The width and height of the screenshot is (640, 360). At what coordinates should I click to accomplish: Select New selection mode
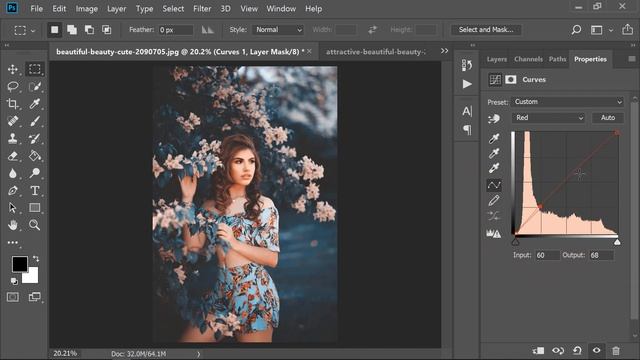point(54,30)
